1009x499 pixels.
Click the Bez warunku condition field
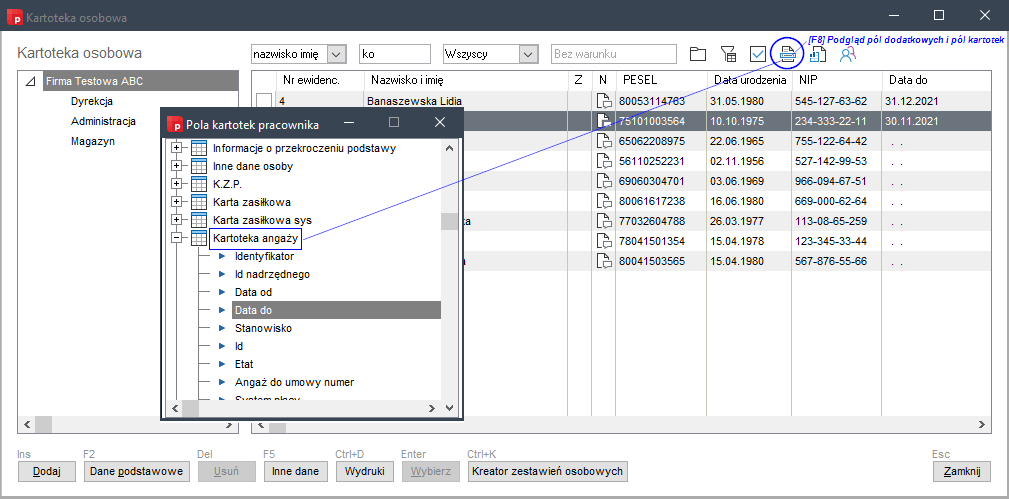[614, 54]
